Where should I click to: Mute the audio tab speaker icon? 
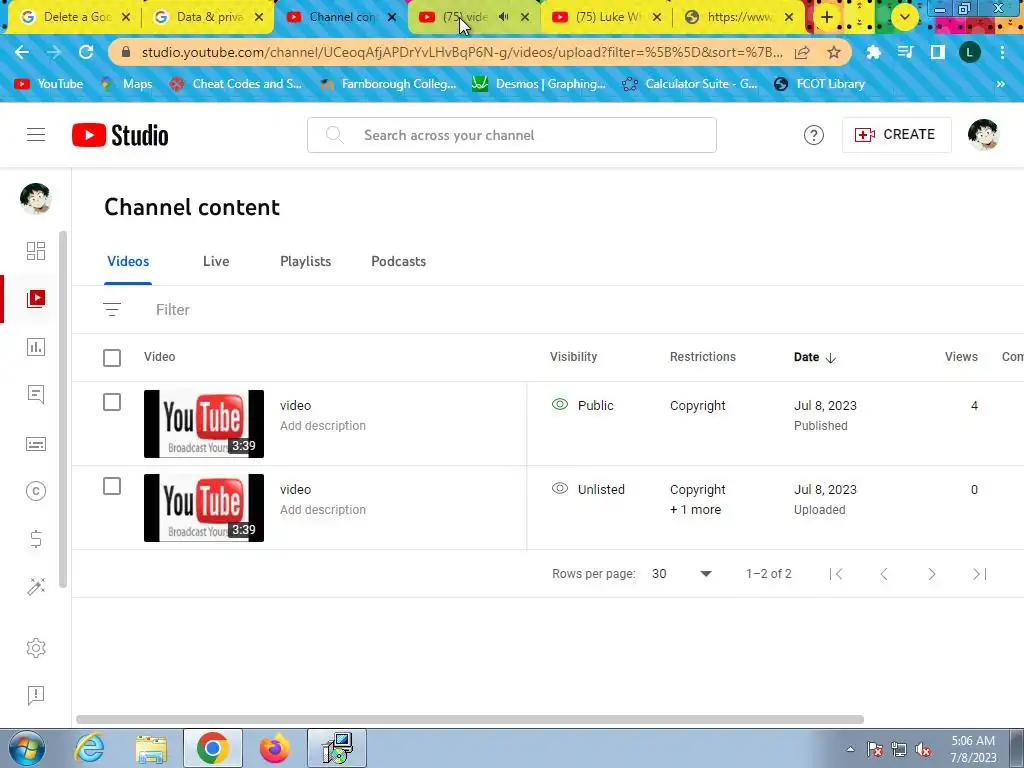click(x=504, y=17)
